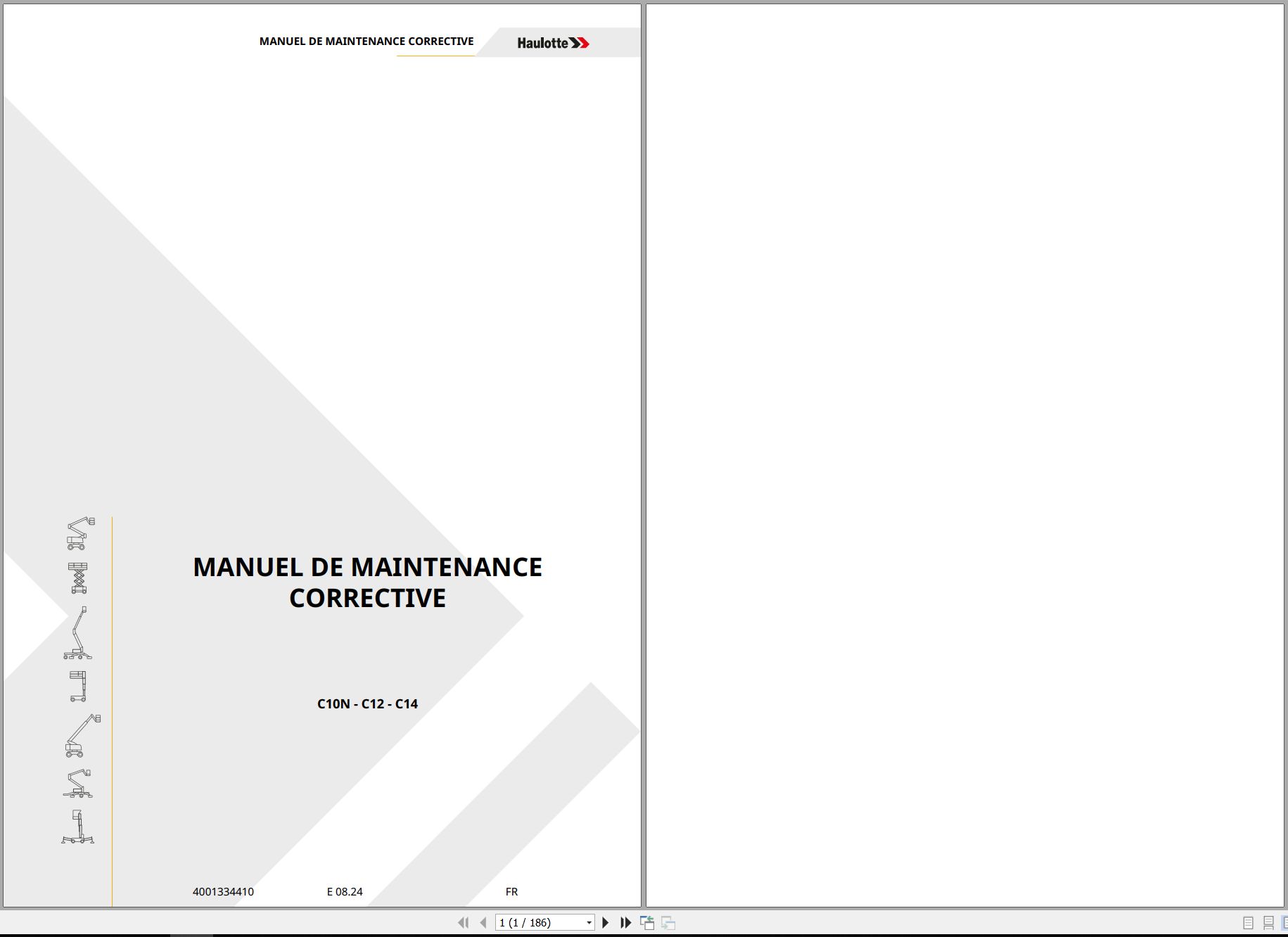Open the page number dropdown
The image size is (1288, 937).
pyautogui.click(x=589, y=923)
